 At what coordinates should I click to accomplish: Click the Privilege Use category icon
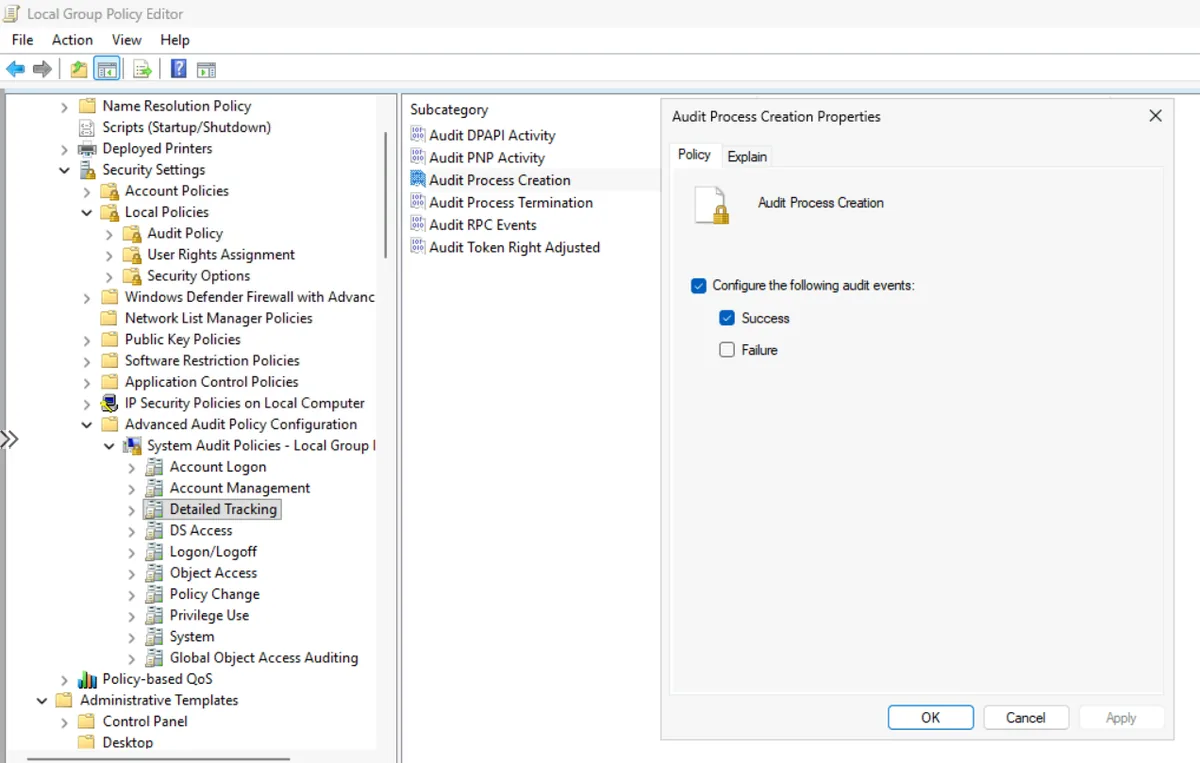tap(154, 615)
